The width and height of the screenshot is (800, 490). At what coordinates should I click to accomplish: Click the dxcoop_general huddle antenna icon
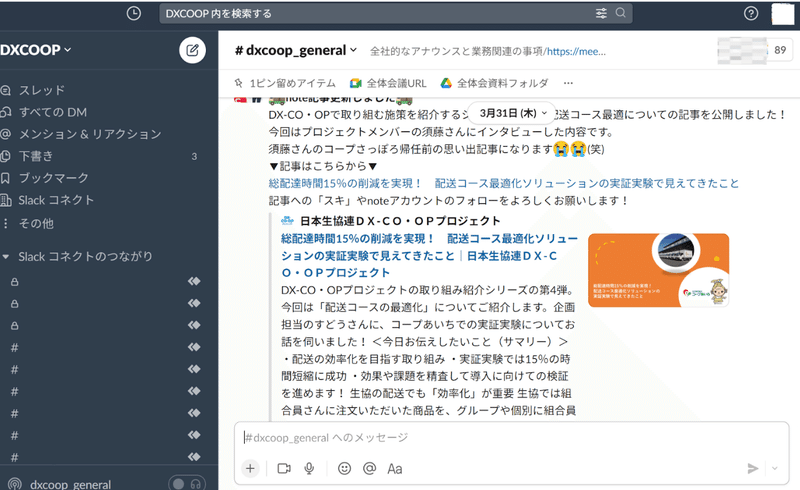tap(15, 483)
